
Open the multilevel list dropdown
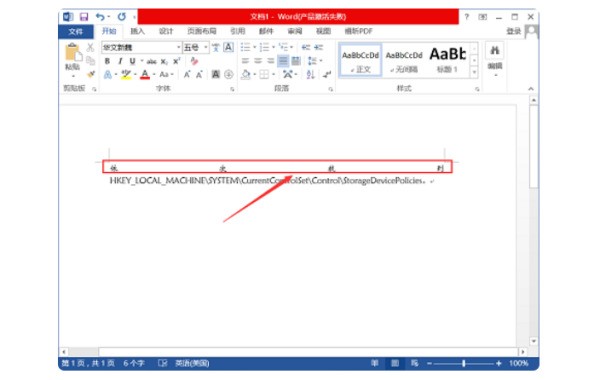point(292,47)
